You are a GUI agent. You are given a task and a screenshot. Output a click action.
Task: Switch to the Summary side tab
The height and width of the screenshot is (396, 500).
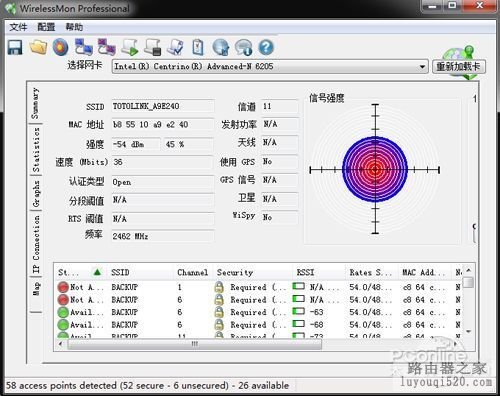coord(35,103)
